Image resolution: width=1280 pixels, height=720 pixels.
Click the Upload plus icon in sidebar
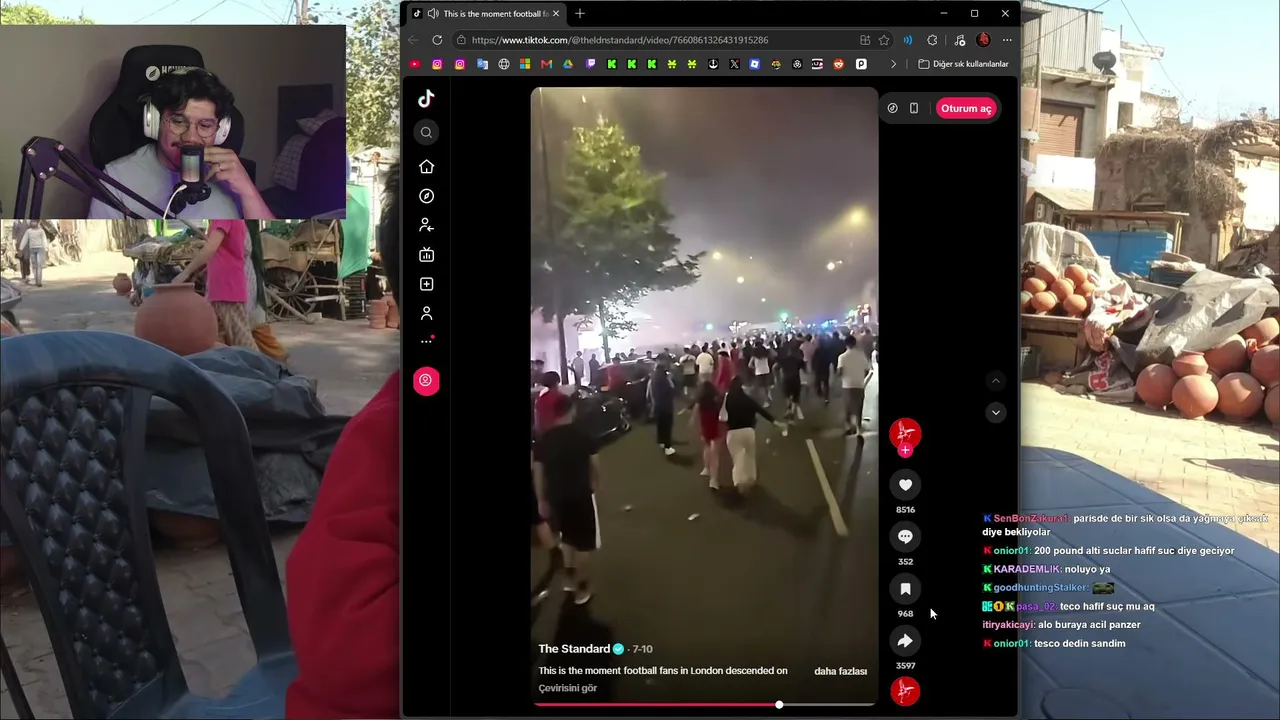click(x=426, y=284)
